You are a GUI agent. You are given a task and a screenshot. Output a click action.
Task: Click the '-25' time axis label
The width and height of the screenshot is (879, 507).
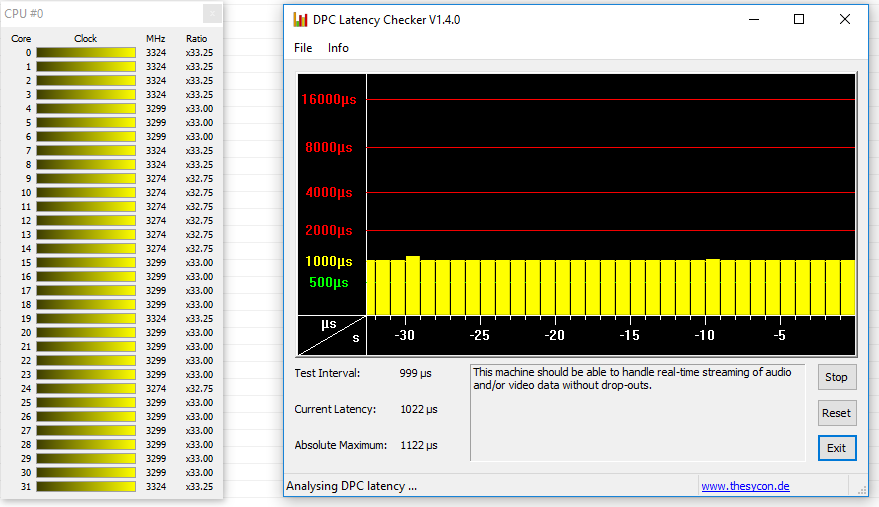tap(479, 335)
